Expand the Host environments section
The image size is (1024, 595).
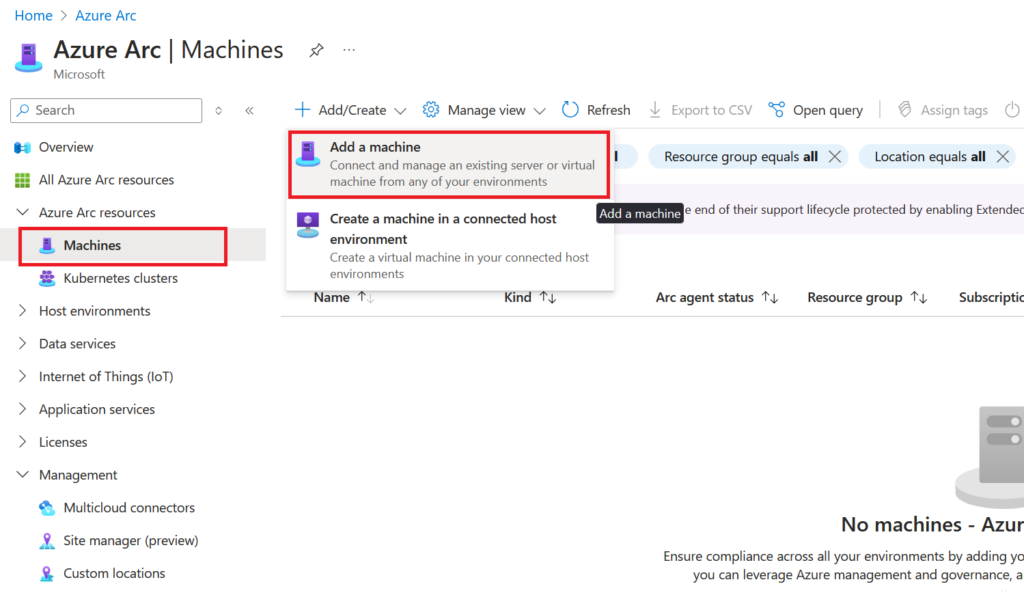tap(22, 311)
